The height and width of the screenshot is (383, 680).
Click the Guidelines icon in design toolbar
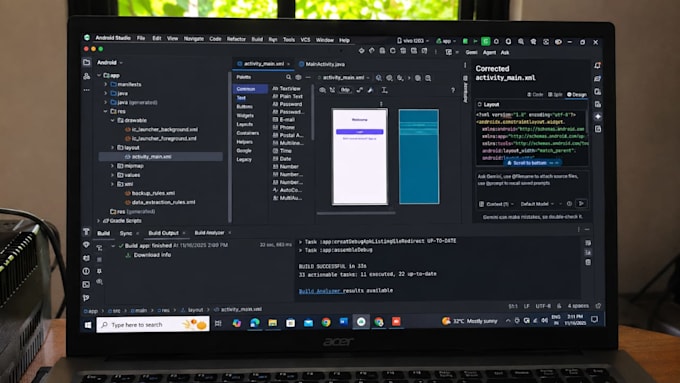click(x=384, y=90)
